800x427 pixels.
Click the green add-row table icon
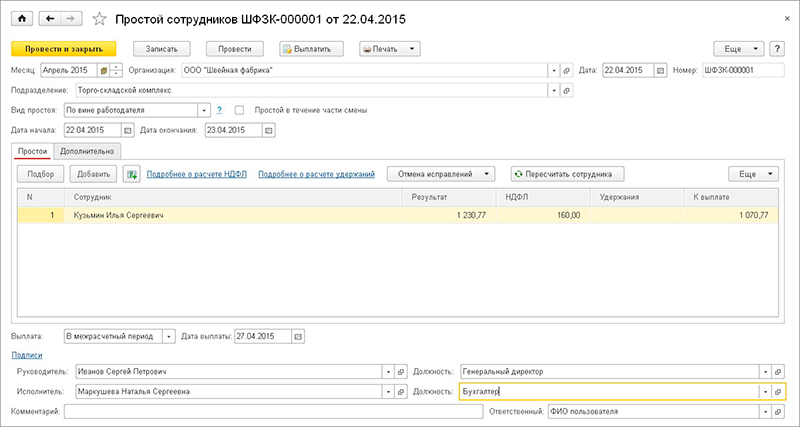[x=132, y=174]
